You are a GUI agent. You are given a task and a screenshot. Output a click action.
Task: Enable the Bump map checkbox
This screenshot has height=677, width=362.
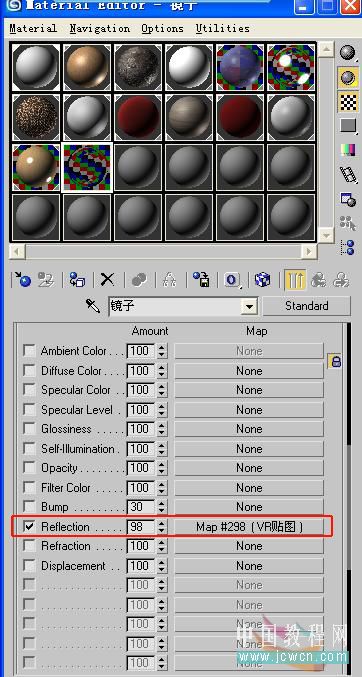tap(29, 507)
